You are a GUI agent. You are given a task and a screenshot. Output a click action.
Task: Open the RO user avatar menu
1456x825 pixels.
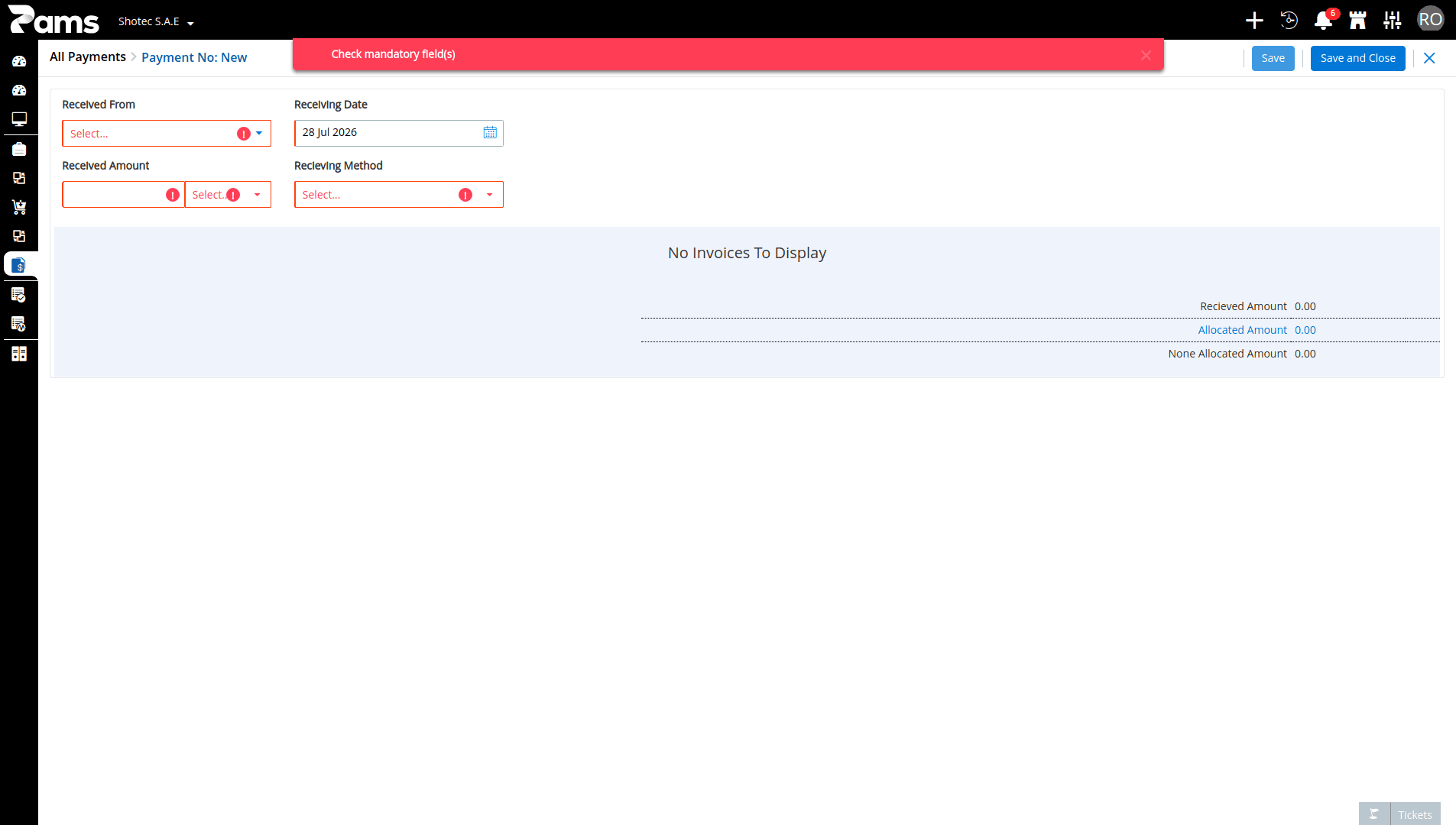coord(1431,20)
